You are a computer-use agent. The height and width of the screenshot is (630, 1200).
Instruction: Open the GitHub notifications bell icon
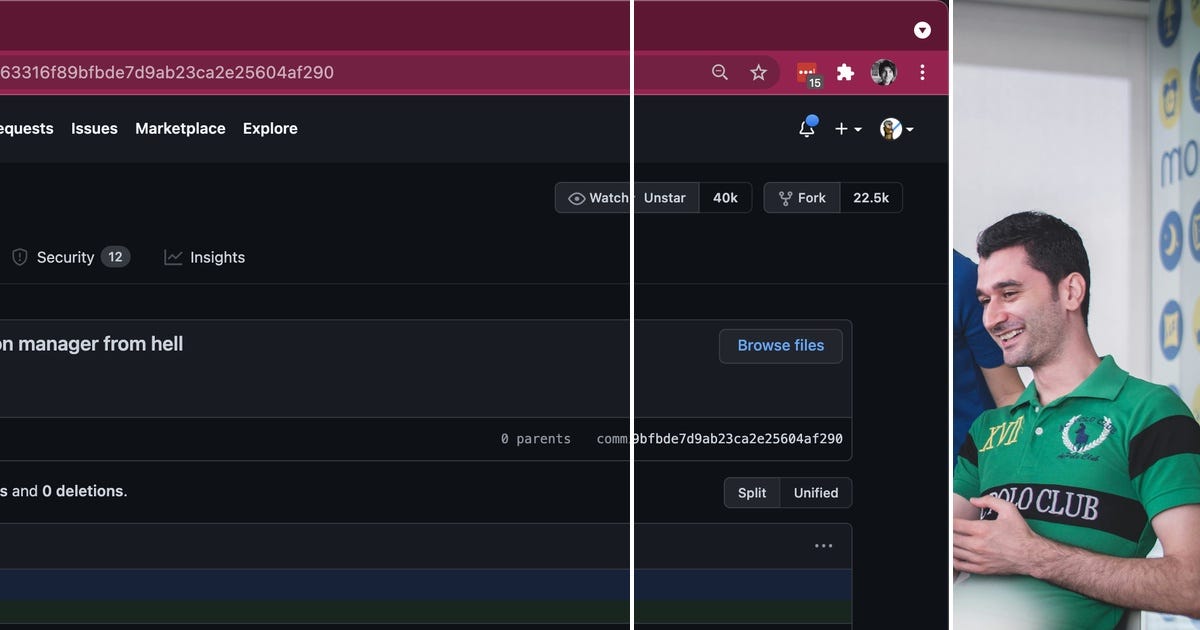(806, 128)
